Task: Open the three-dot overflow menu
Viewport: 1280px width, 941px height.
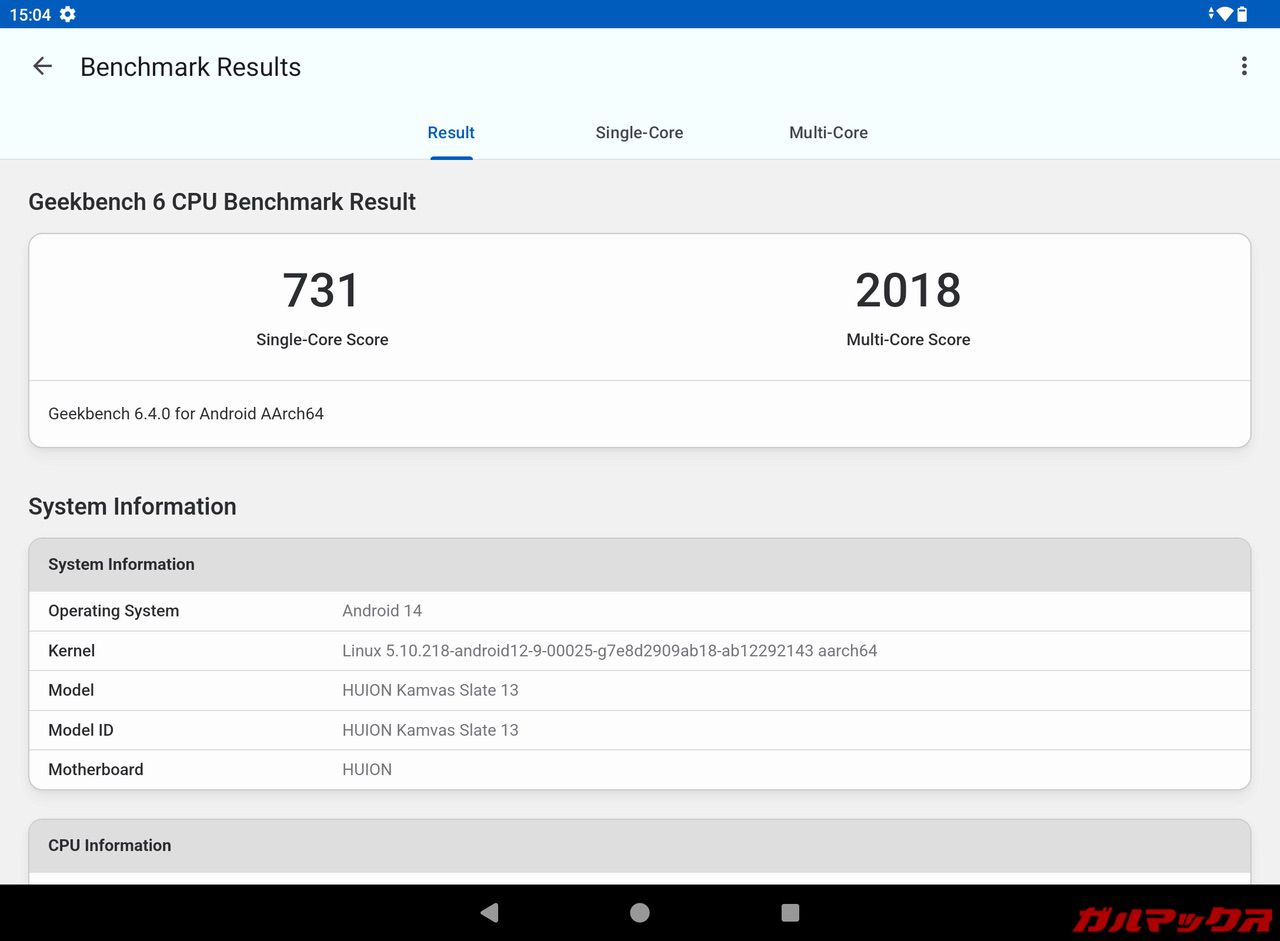Action: [x=1244, y=67]
